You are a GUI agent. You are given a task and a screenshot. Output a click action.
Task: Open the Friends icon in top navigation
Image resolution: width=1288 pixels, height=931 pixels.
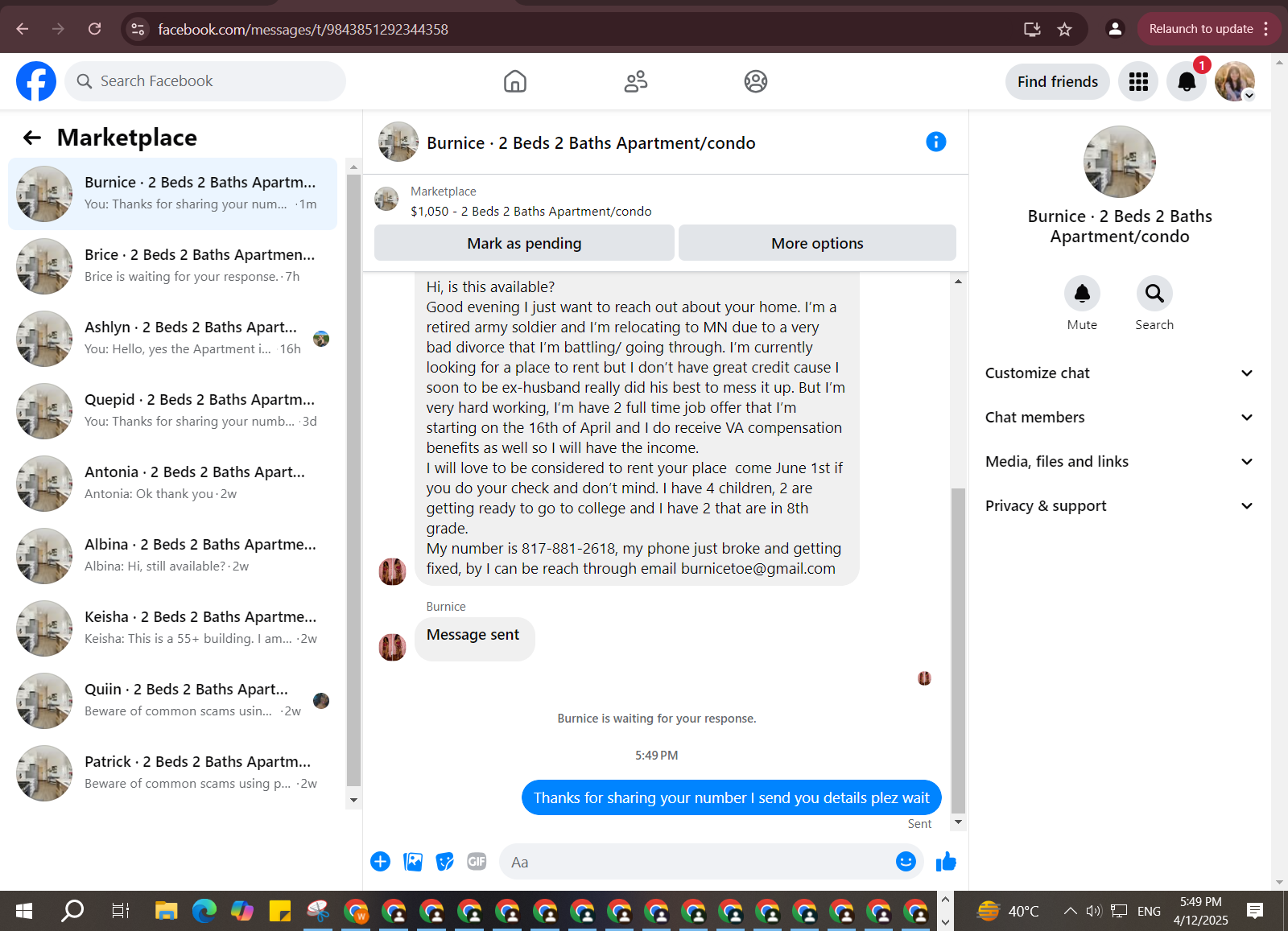(x=636, y=81)
